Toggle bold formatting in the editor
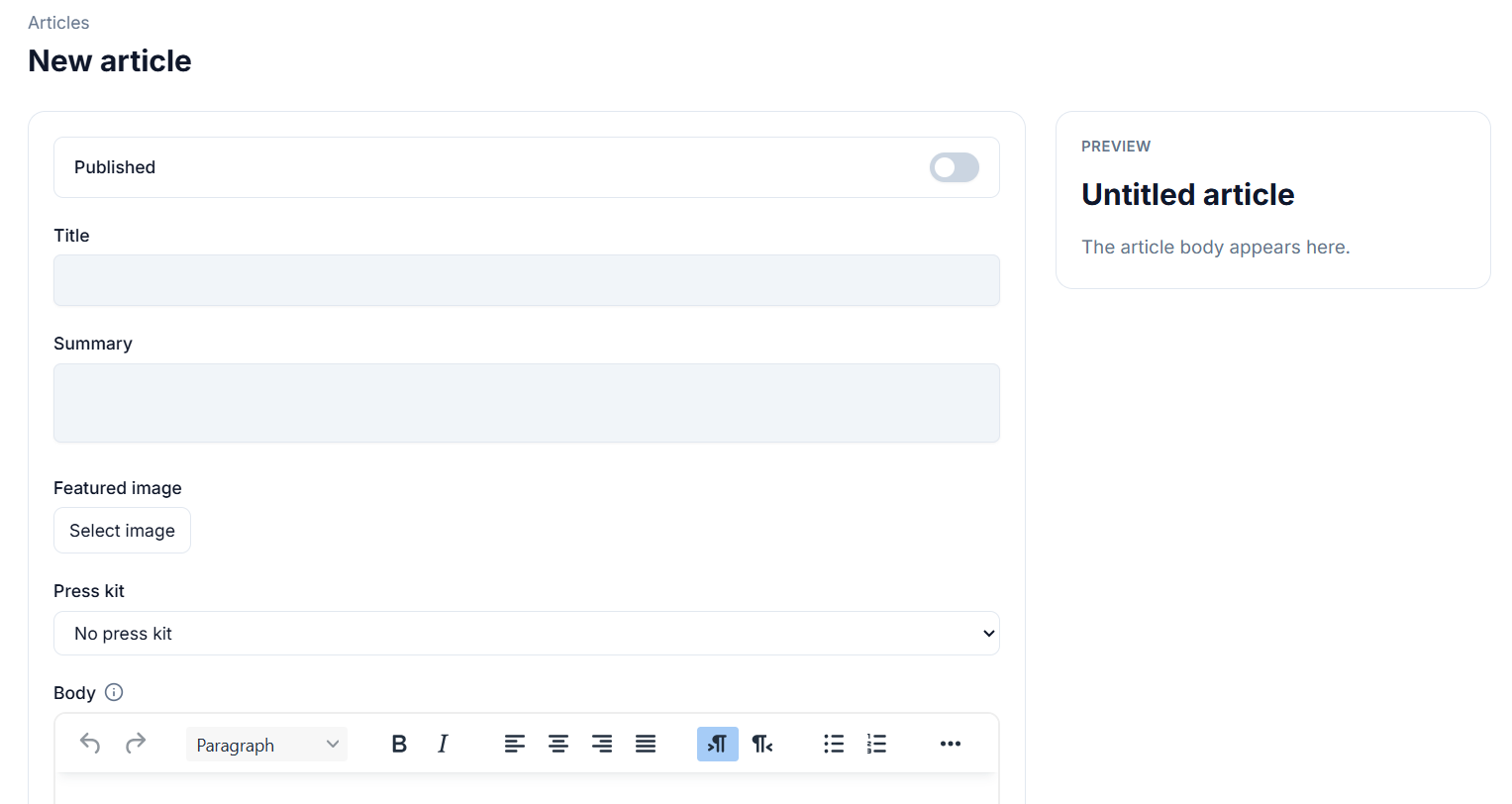Image resolution: width=1512 pixels, height=804 pixels. point(399,744)
